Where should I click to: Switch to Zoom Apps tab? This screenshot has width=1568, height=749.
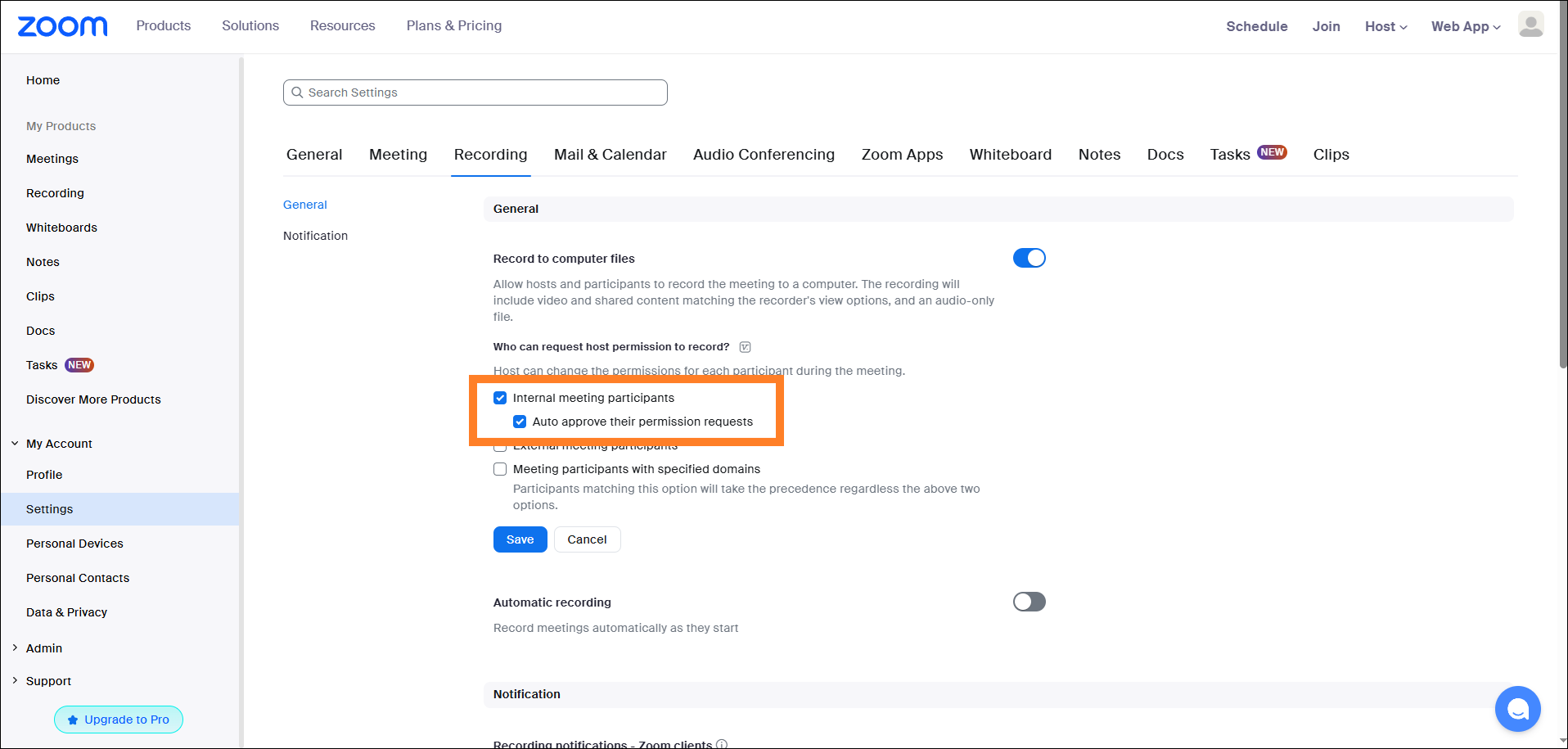[902, 155]
